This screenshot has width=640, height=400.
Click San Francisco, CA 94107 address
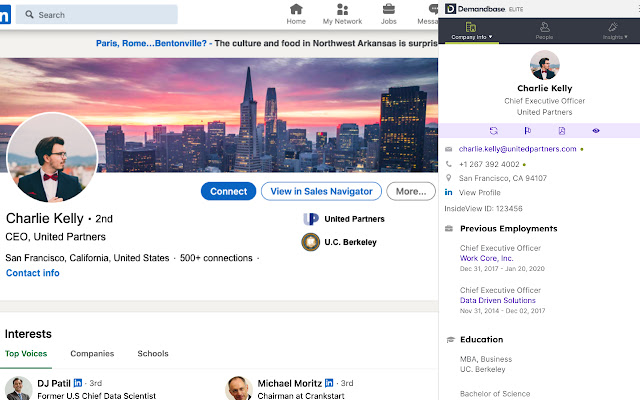coord(502,178)
